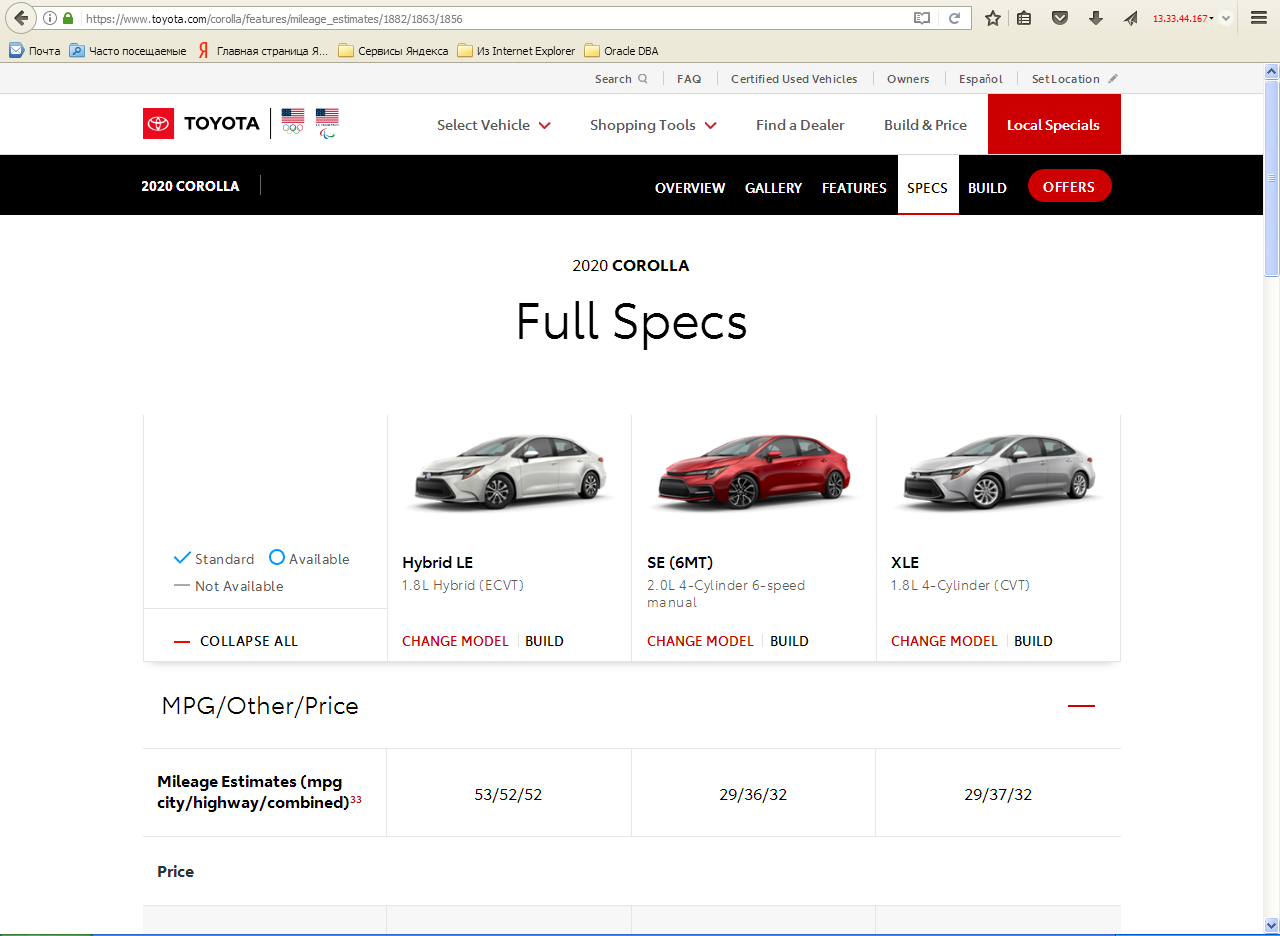Click CHANGE MODEL under Hybrid LE
This screenshot has width=1280, height=936.
455,641
